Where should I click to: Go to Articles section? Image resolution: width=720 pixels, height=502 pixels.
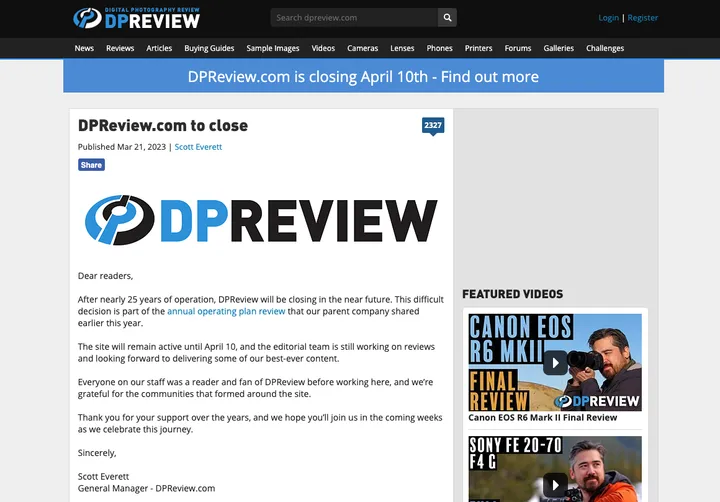159,48
